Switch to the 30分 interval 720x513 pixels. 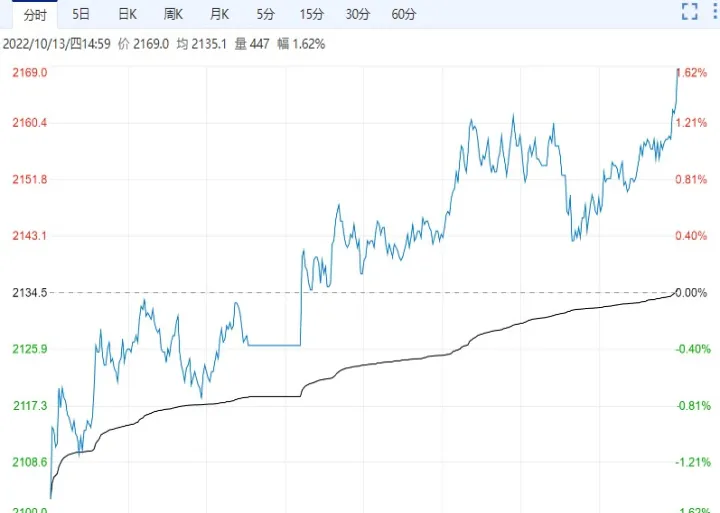pos(357,14)
